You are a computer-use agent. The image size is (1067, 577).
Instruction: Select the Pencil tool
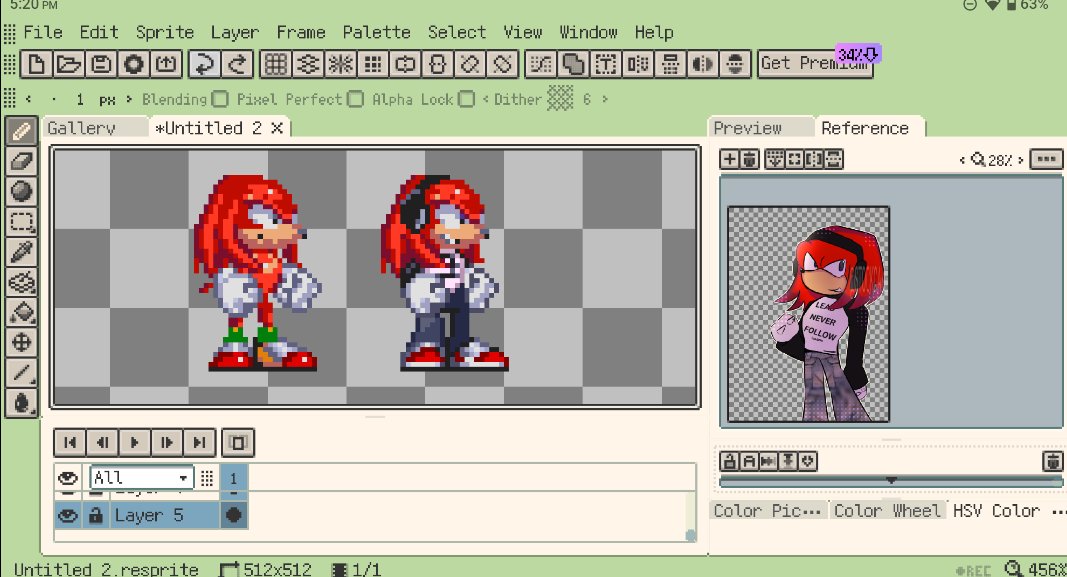(x=21, y=131)
